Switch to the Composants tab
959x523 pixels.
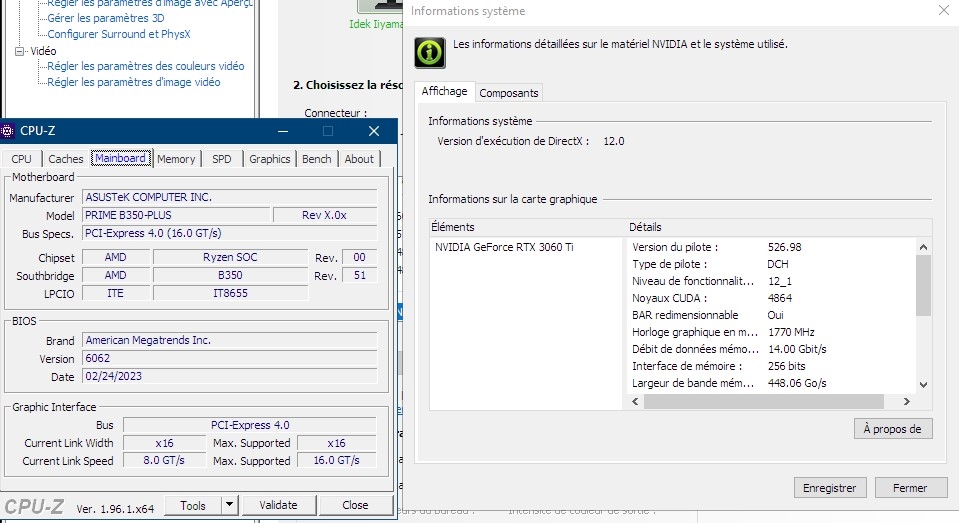(509, 93)
